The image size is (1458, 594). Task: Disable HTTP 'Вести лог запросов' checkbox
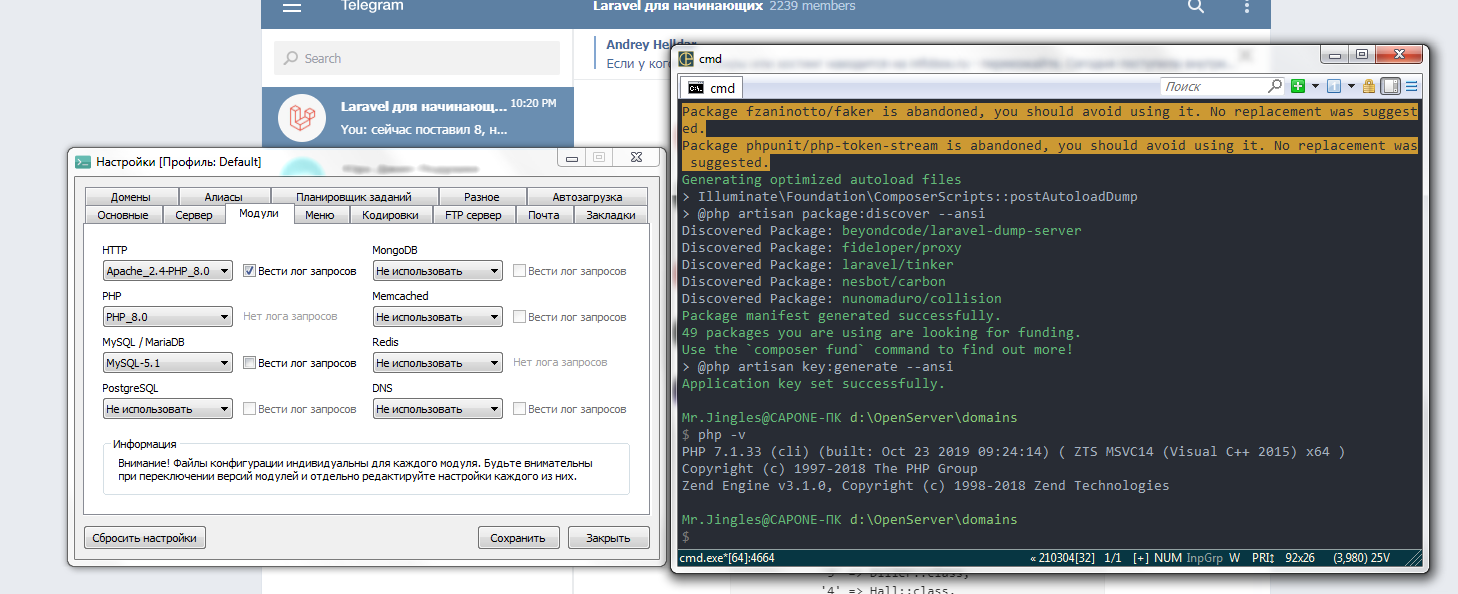point(251,271)
